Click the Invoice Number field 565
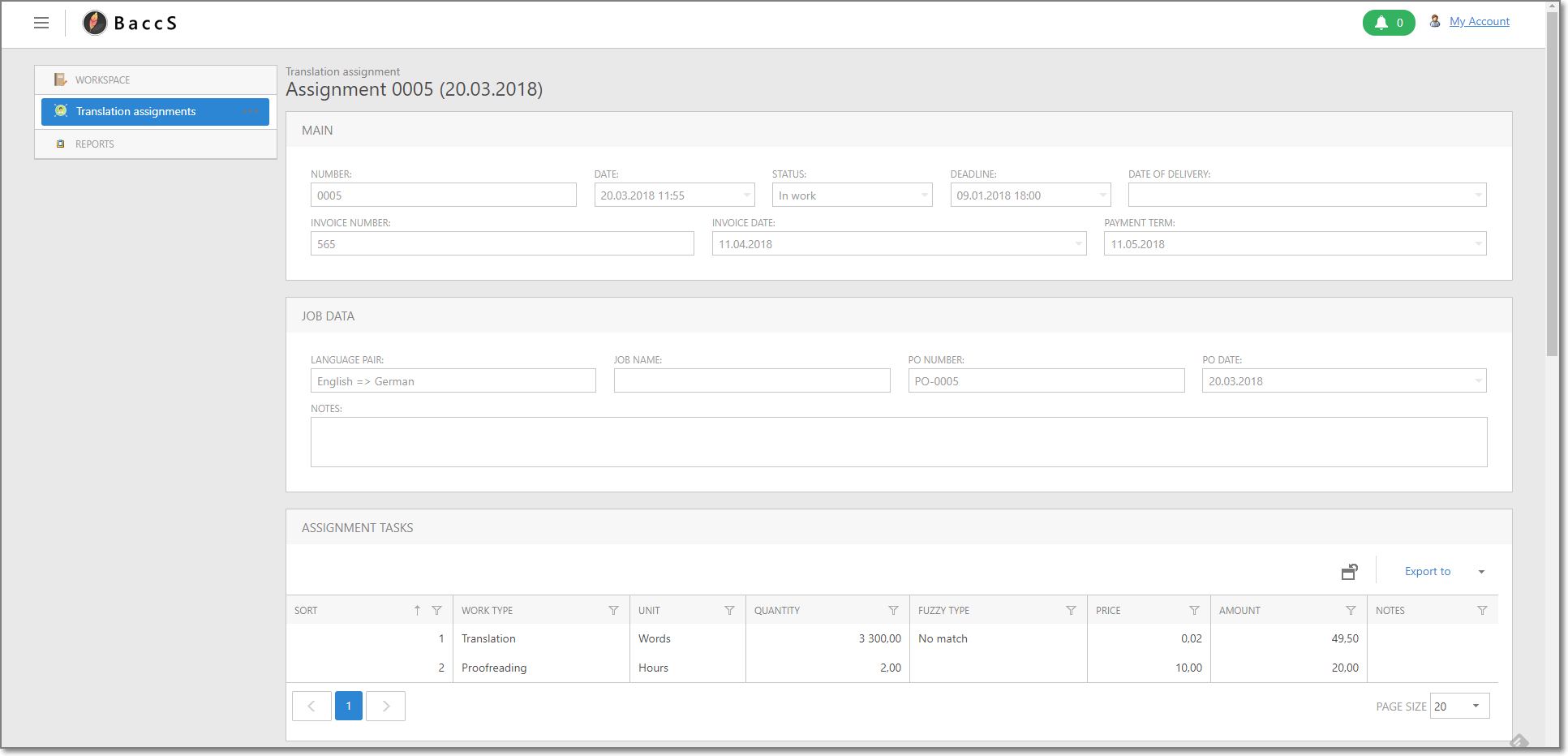Viewport: 1568px width, 756px height. 502,243
